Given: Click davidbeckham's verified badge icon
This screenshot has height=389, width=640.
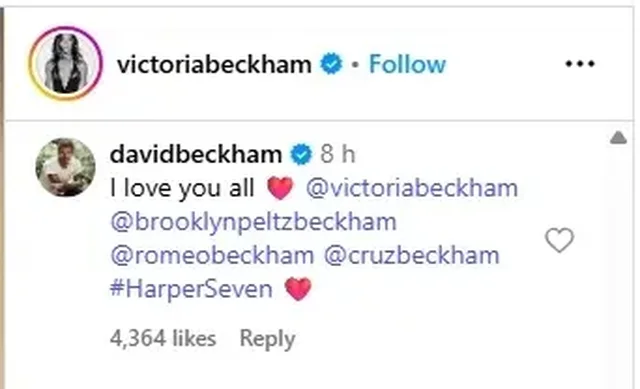Looking at the screenshot, I should pyautogui.click(x=301, y=154).
